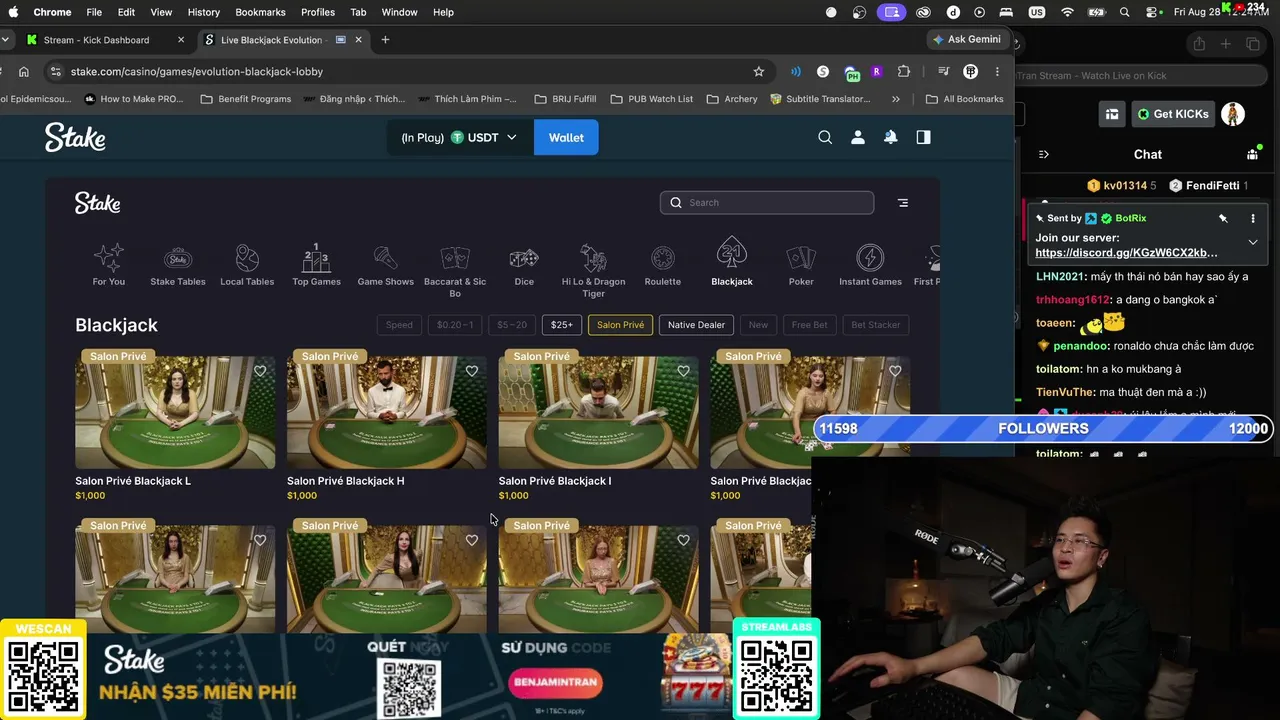Favorite Salon Privé Blackjack I

coord(684,371)
